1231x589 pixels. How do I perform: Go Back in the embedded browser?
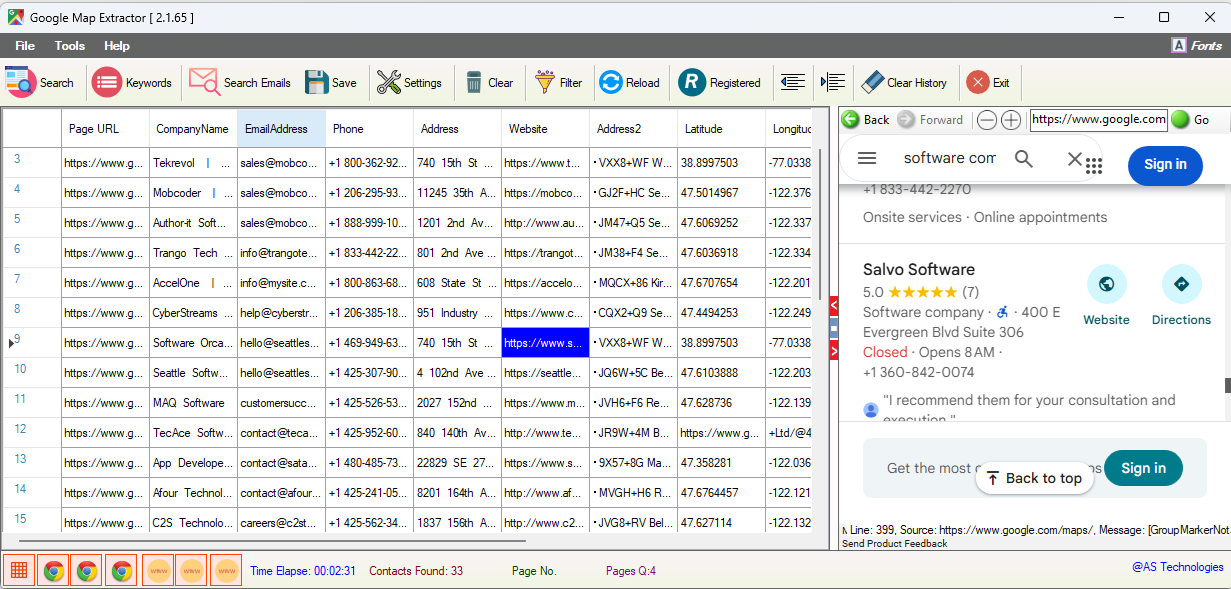pyautogui.click(x=866, y=120)
